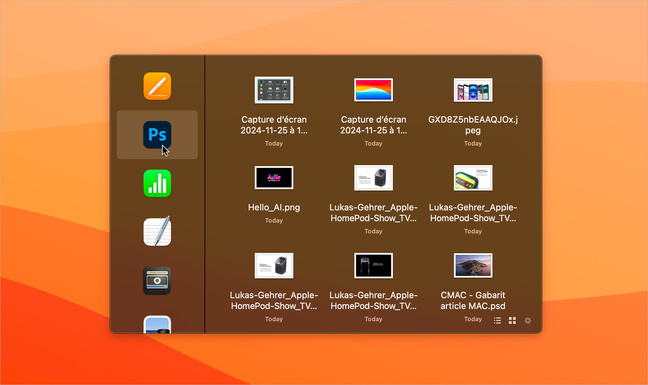Image resolution: width=648 pixels, height=385 pixels.
Task: Select the Pages app icon in the sidebar
Action: coord(157,86)
